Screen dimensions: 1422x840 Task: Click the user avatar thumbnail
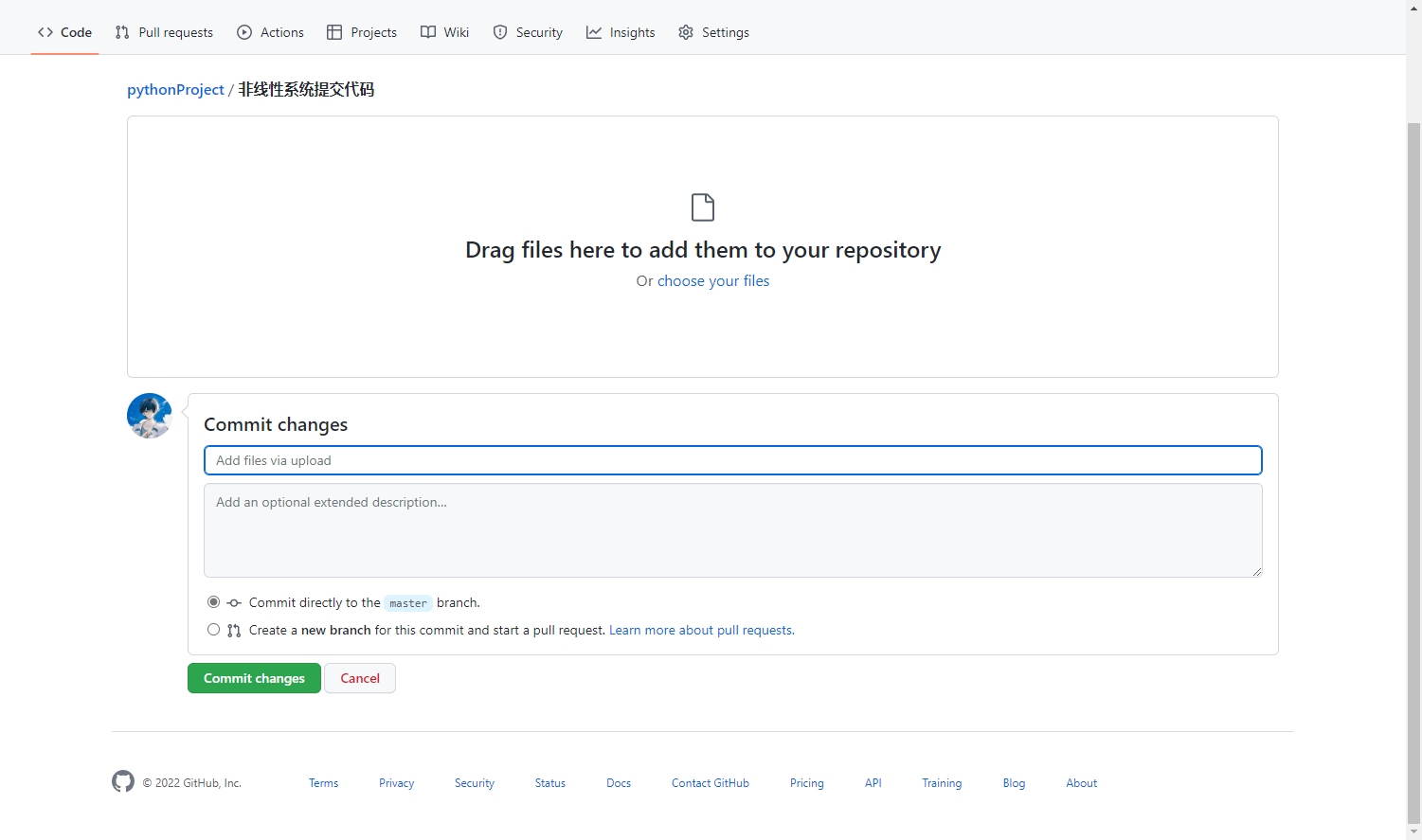(x=150, y=416)
